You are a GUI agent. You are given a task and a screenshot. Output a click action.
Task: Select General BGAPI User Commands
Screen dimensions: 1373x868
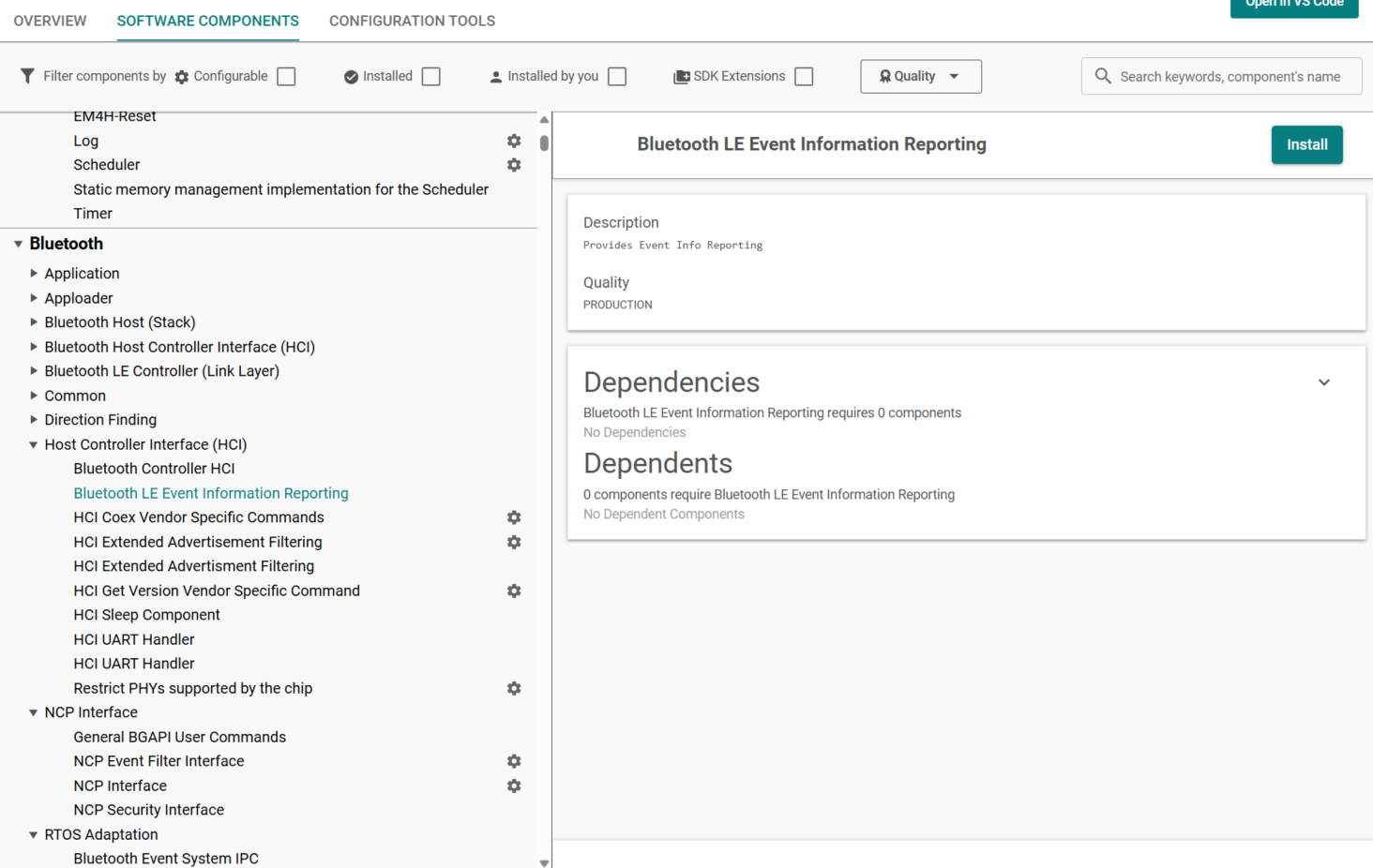pos(180,737)
